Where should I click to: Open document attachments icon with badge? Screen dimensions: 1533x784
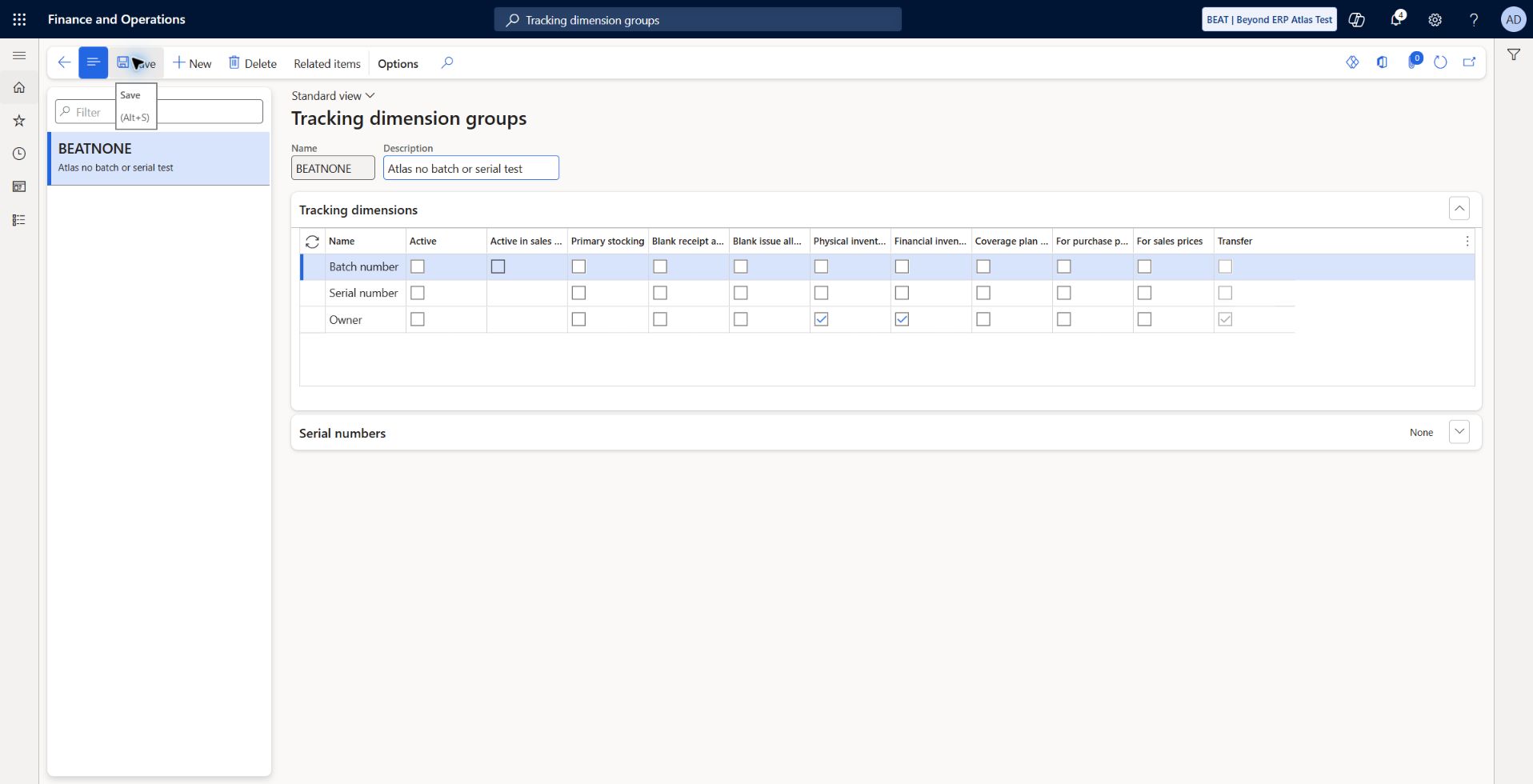point(1413,62)
